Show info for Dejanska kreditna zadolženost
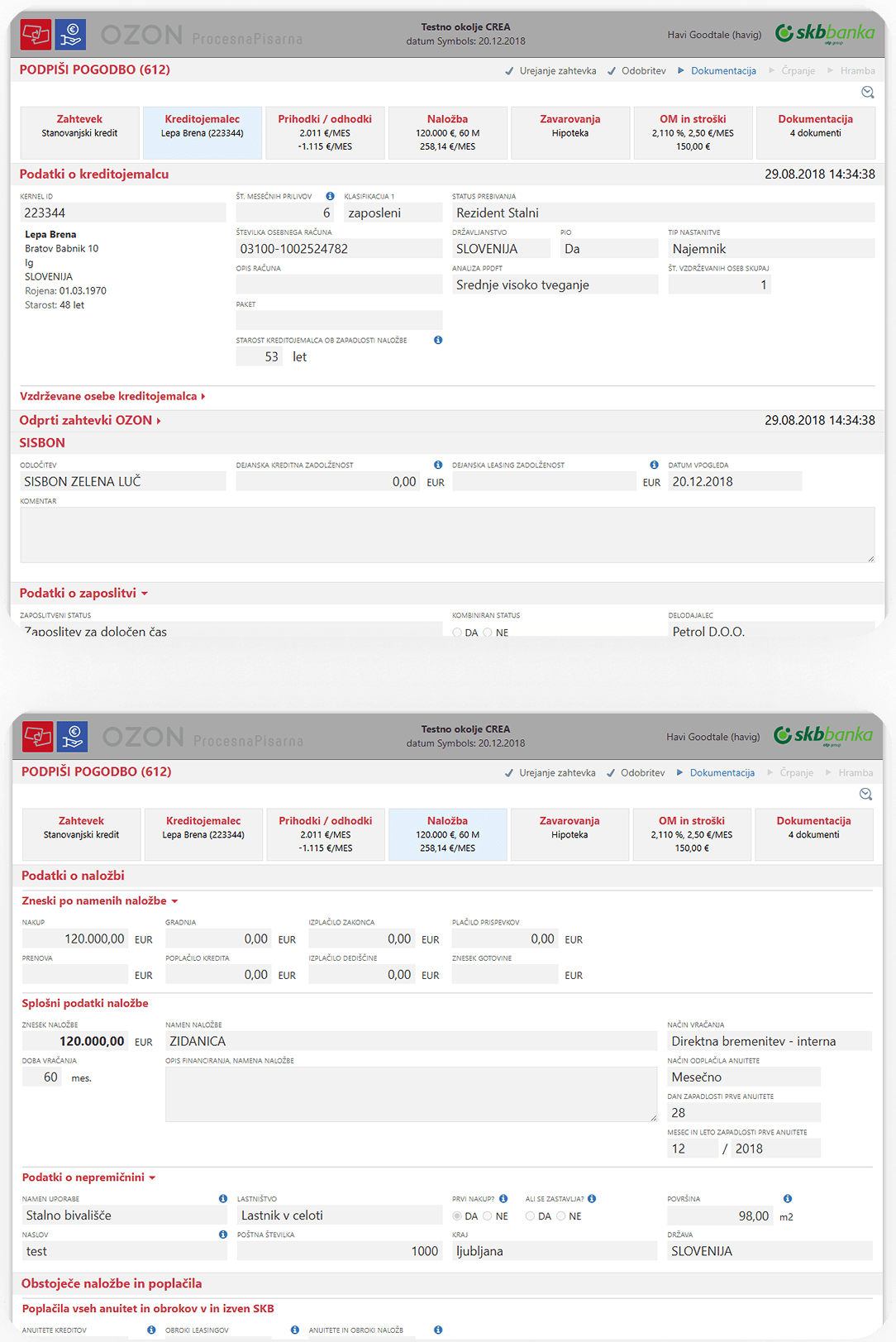Image resolution: width=896 pixels, height=1342 pixels. (x=438, y=465)
